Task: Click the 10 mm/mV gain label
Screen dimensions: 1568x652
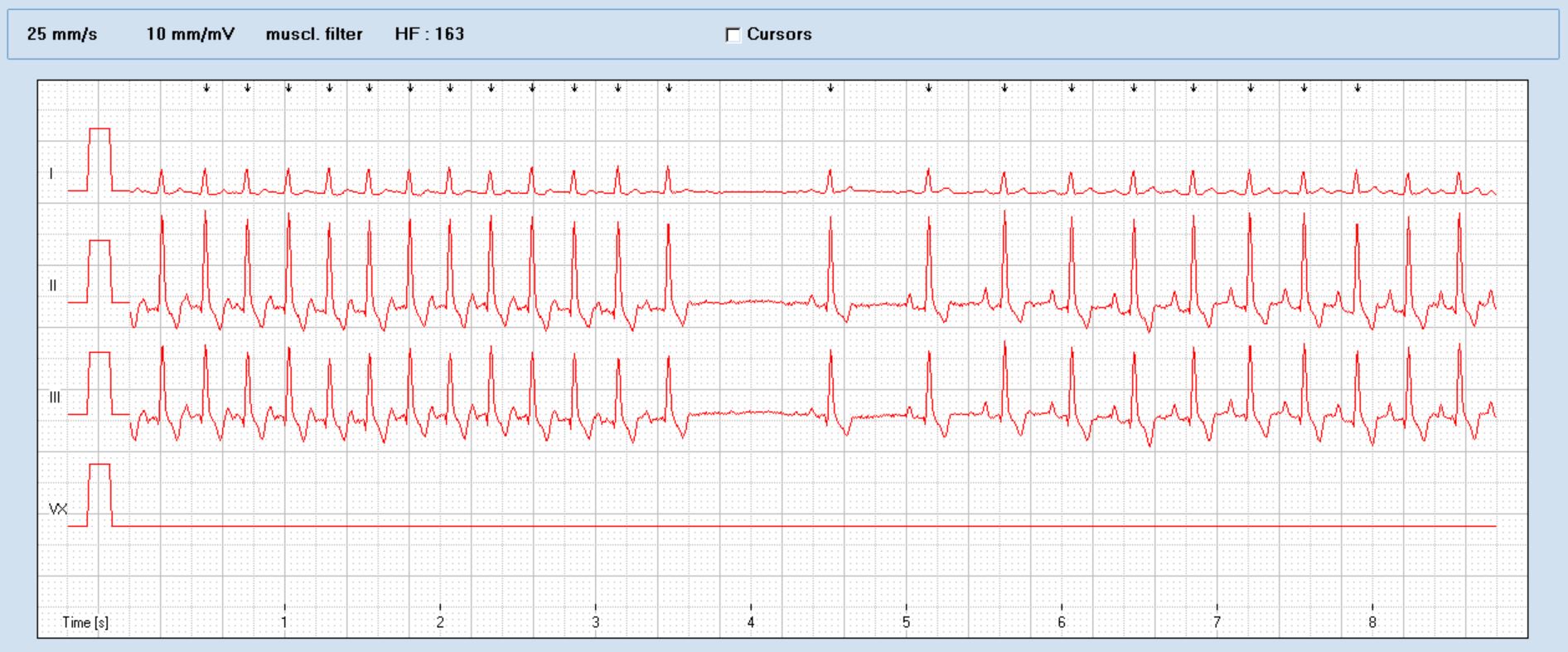Action: pos(191,34)
